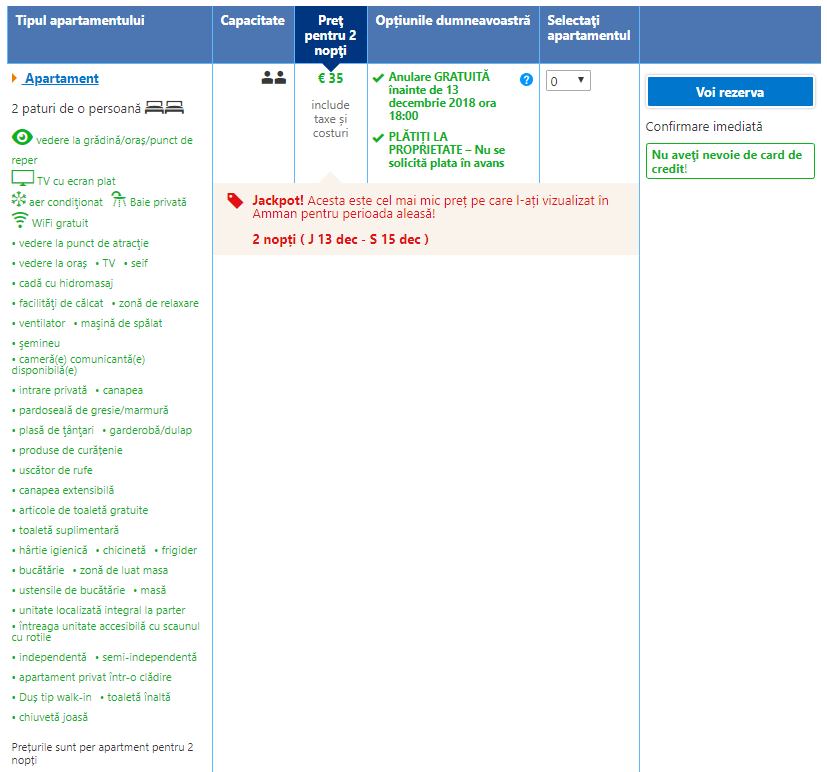Click the blue question mark help icon
827x772 pixels.
[526, 80]
